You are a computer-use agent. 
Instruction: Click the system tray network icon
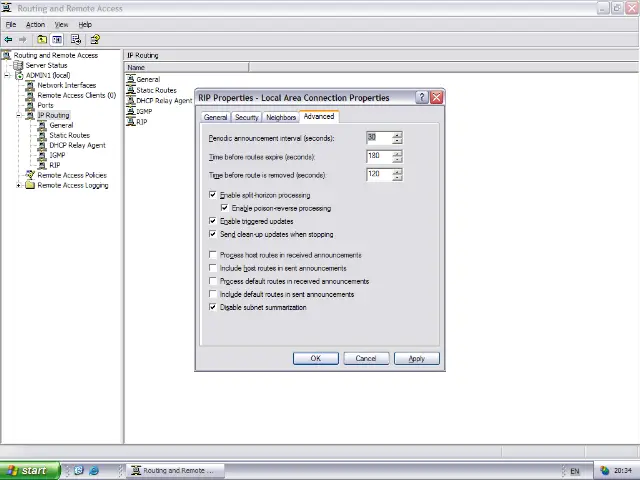(604, 471)
